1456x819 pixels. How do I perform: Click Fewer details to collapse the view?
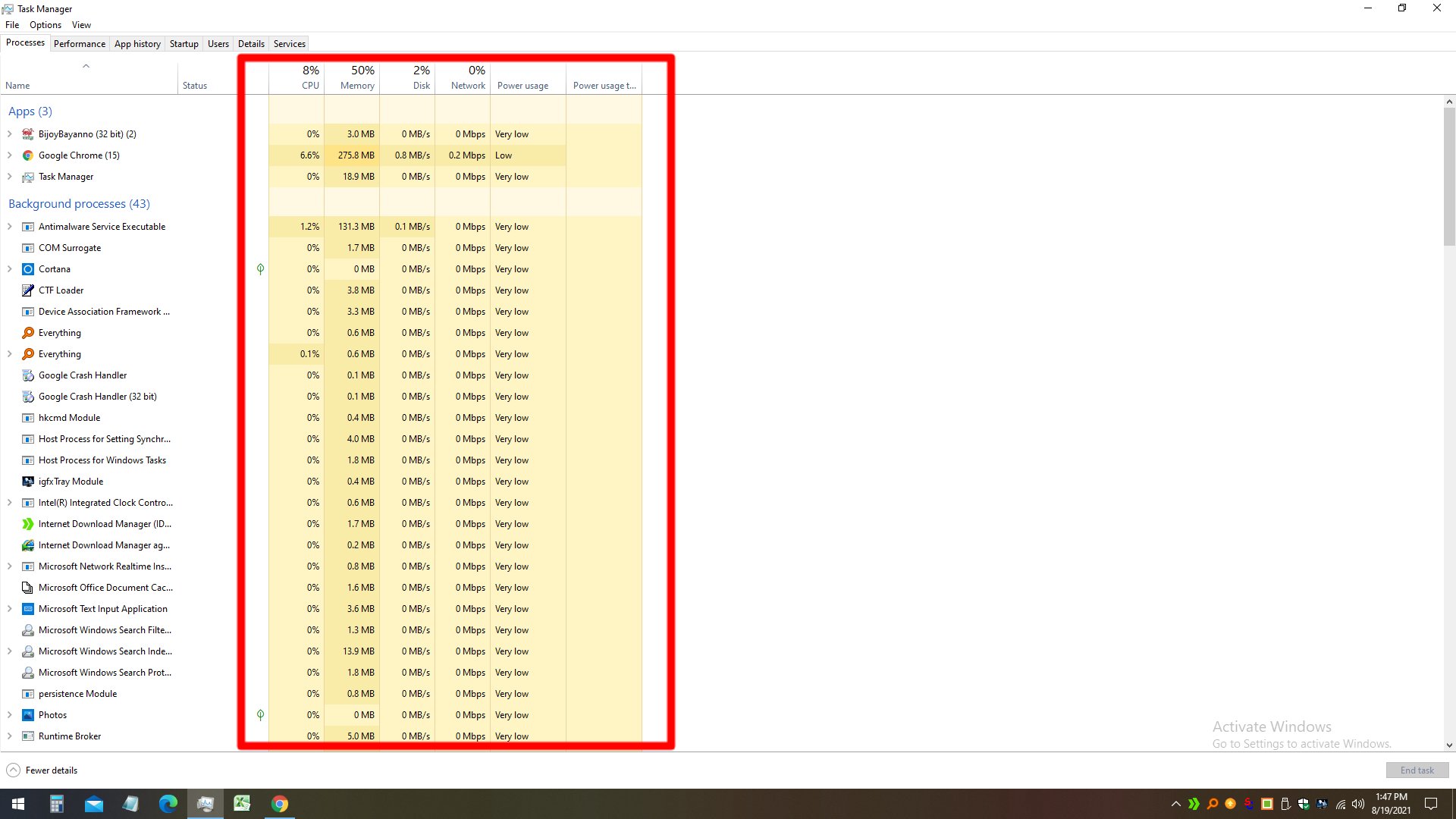41,770
